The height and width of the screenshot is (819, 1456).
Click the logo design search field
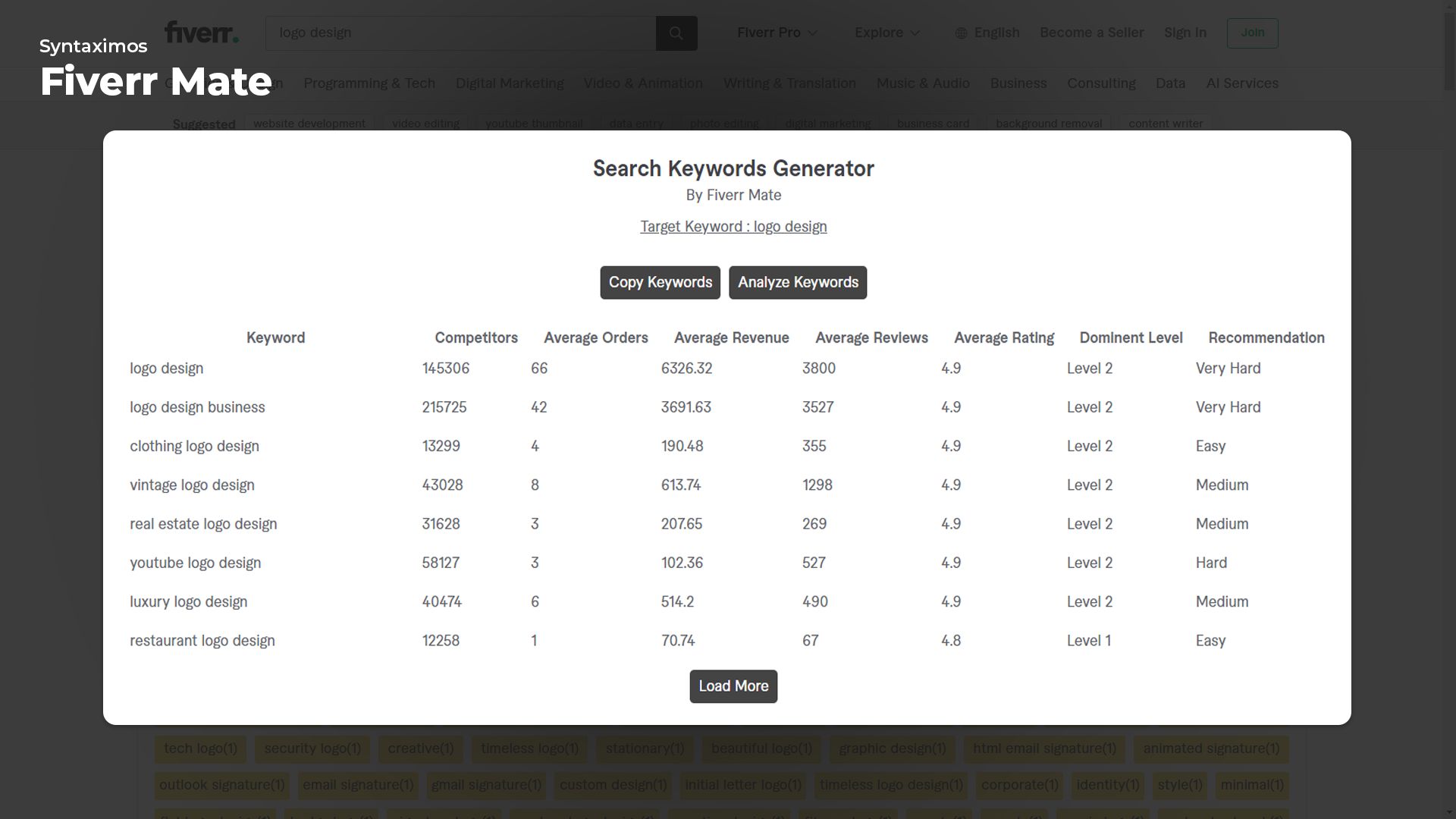(x=460, y=33)
